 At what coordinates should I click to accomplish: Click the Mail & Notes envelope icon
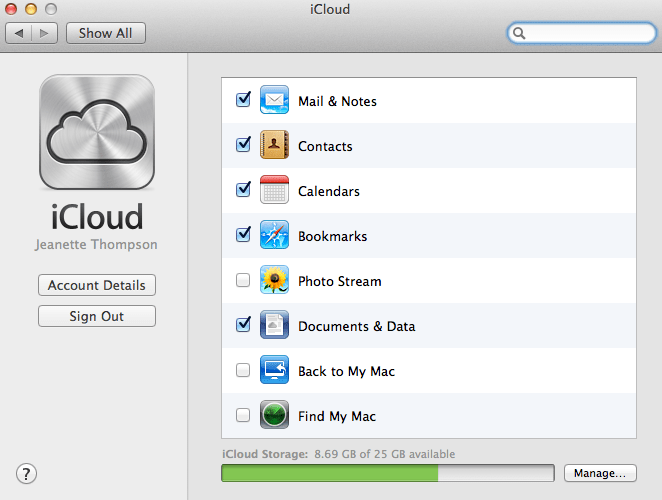tap(274, 100)
